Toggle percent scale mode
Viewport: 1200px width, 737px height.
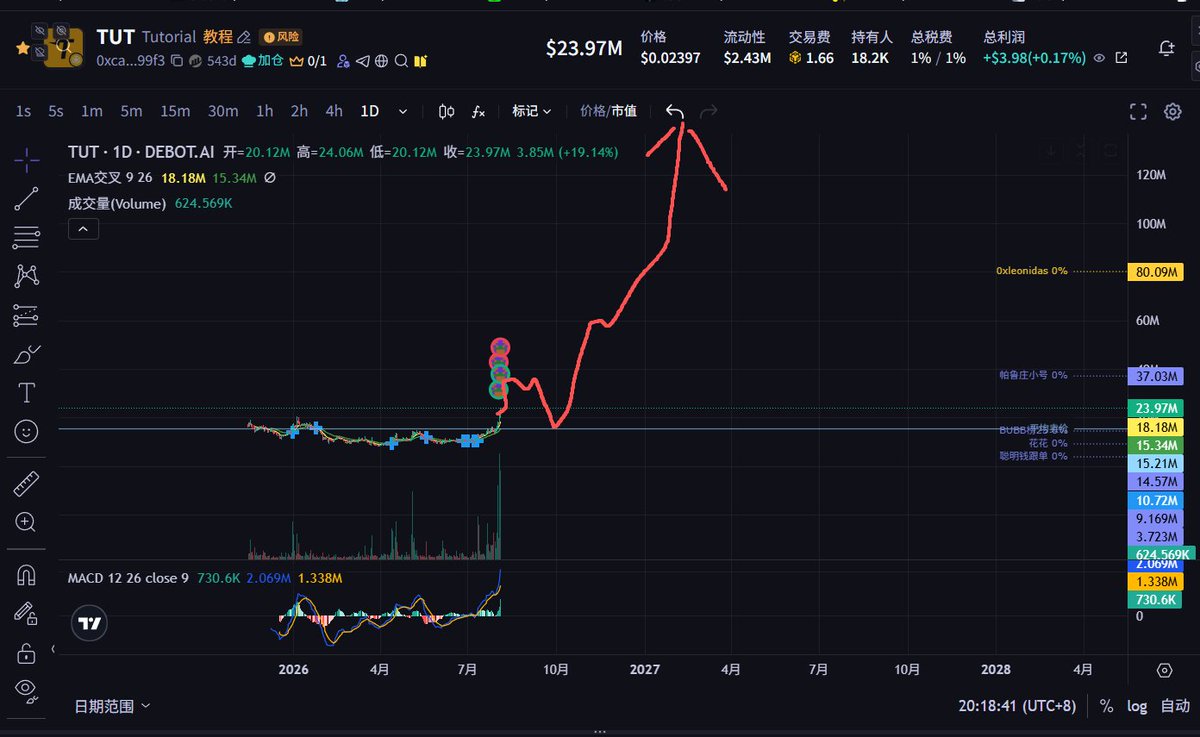(x=1106, y=706)
